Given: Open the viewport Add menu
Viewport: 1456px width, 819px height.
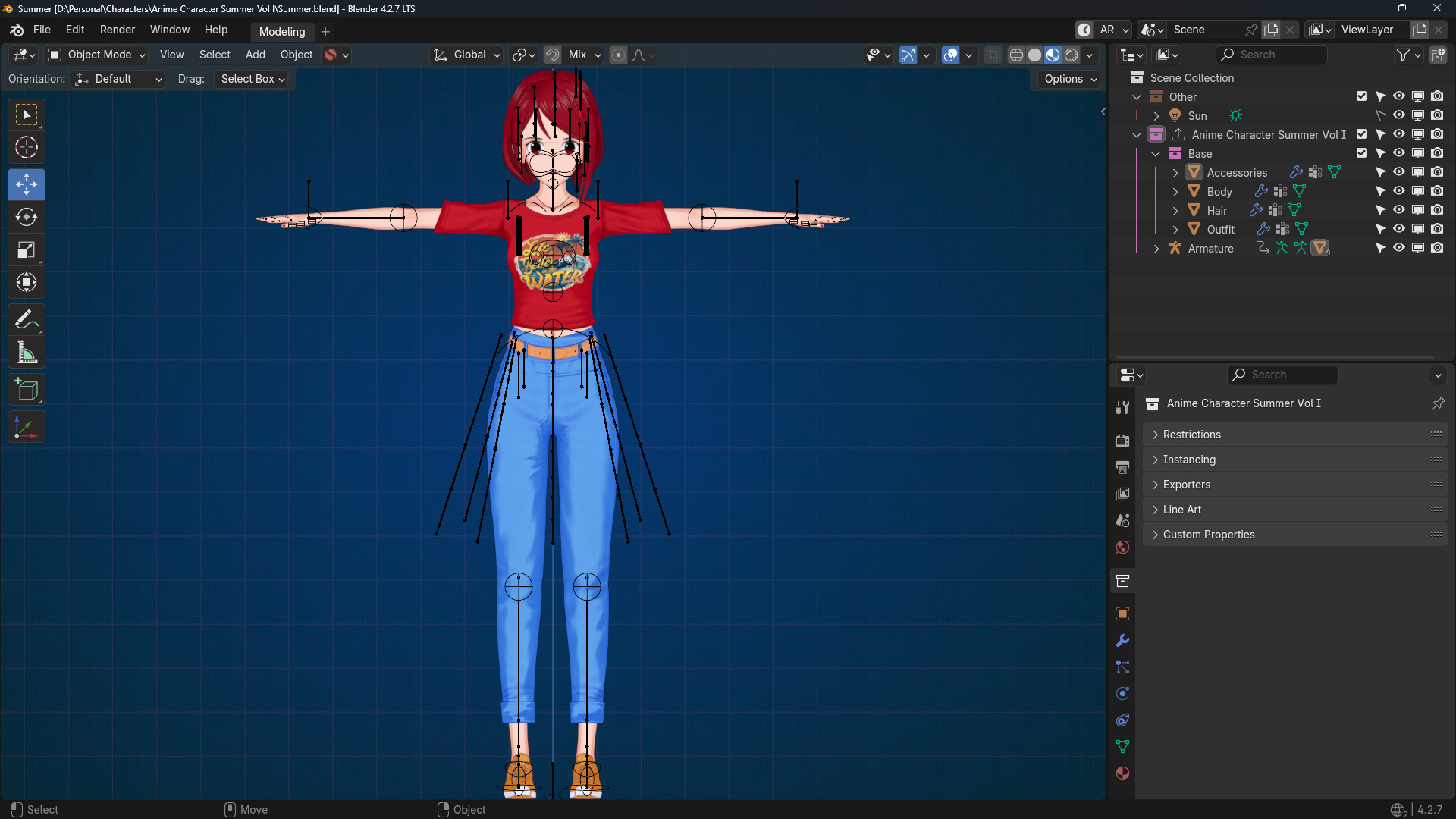Looking at the screenshot, I should pyautogui.click(x=256, y=55).
